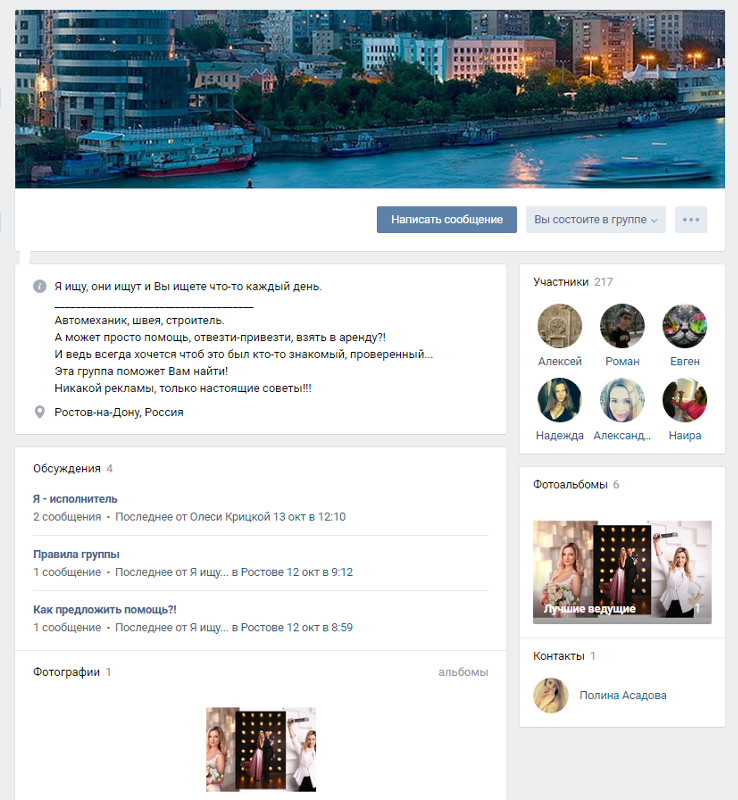Click the info icon beside group description

click(x=40, y=286)
